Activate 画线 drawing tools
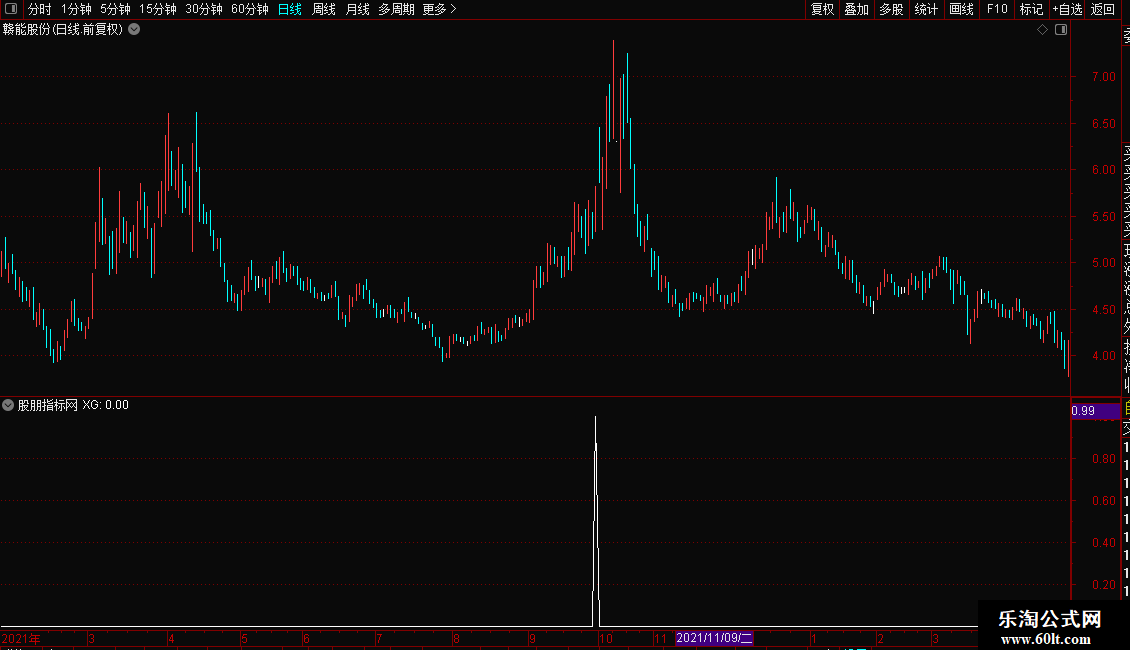The height and width of the screenshot is (650, 1130). 961,9
